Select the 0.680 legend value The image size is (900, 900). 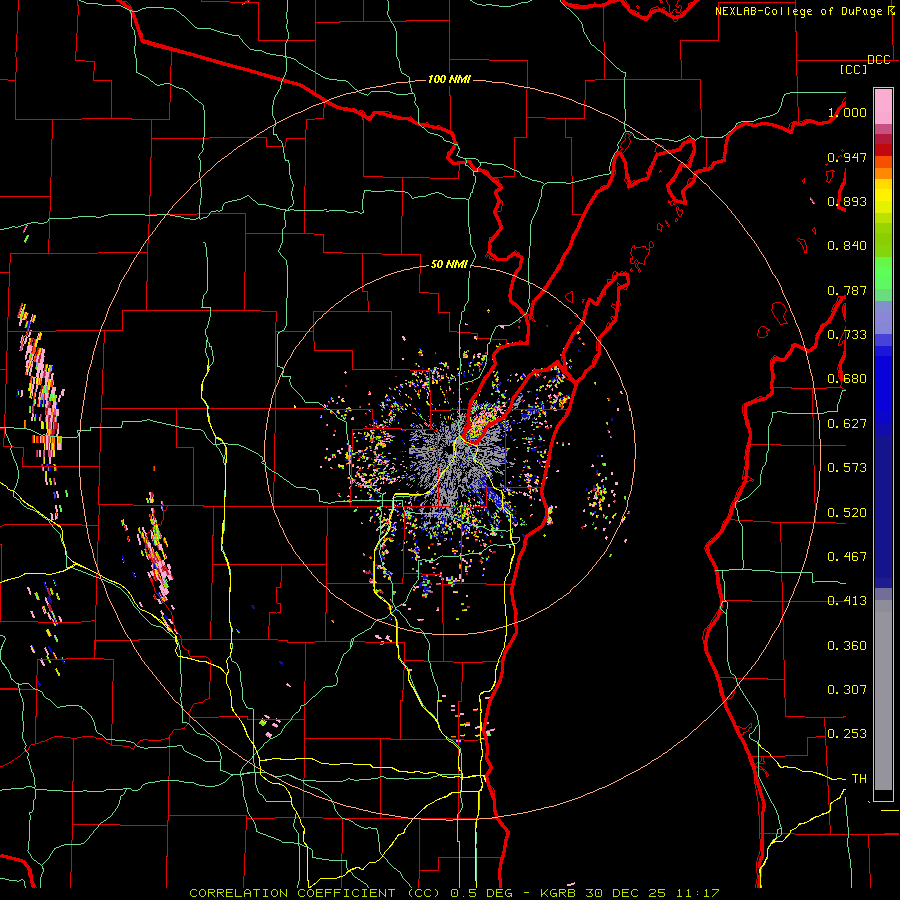pyautogui.click(x=847, y=379)
